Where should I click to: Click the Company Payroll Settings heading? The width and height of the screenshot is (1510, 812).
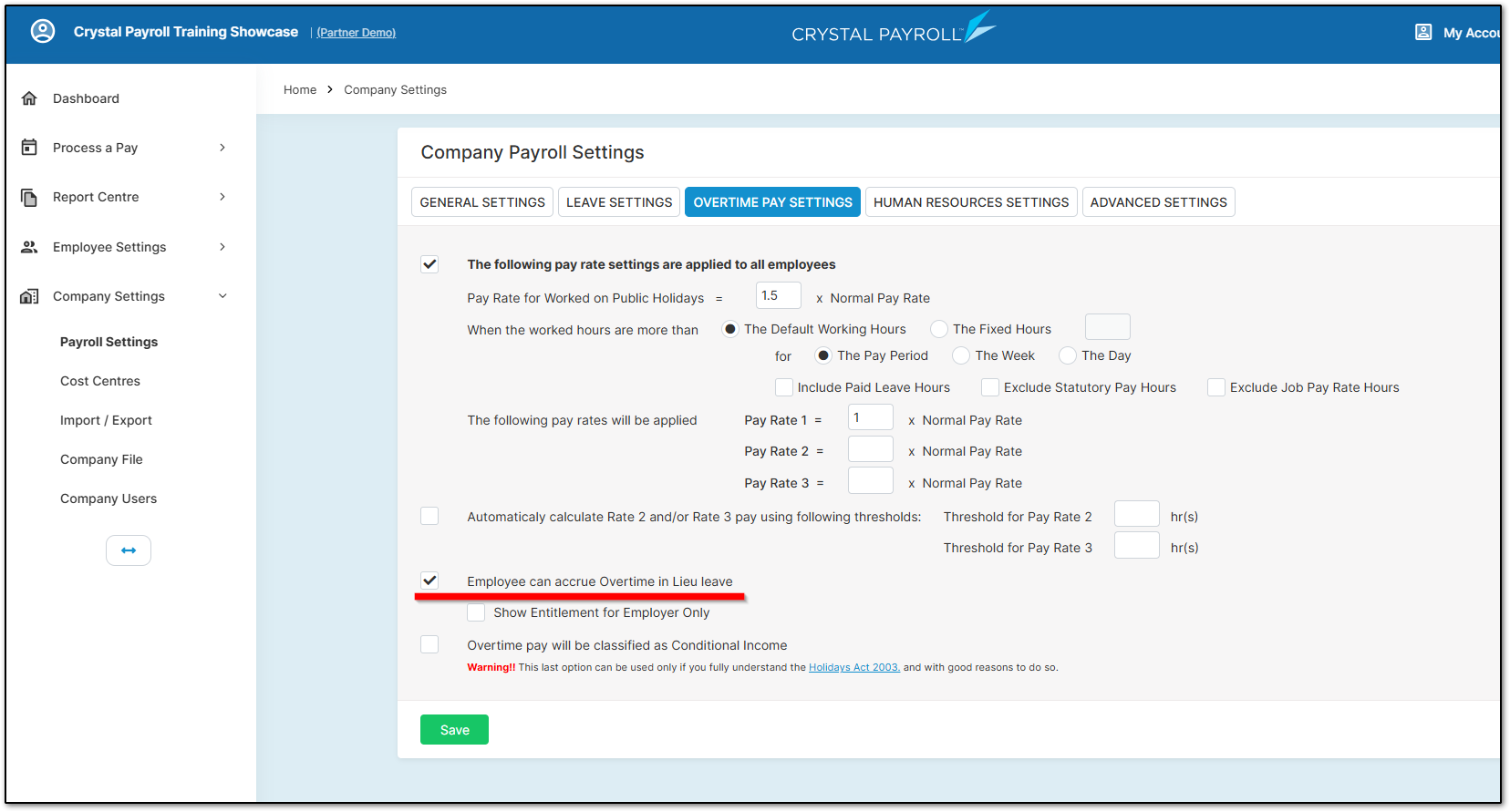click(x=533, y=152)
